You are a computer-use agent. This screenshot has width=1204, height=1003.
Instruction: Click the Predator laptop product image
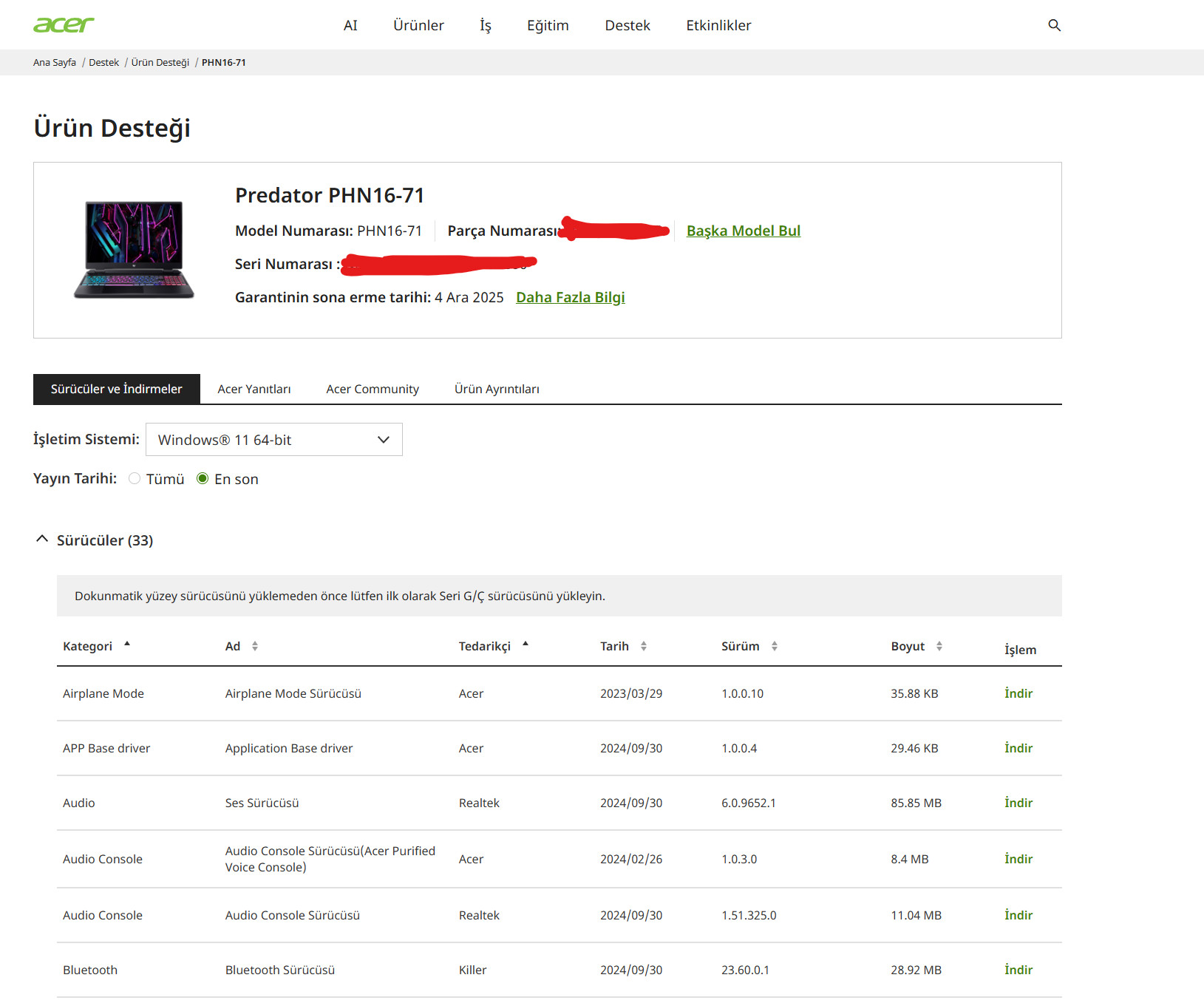[x=134, y=250]
